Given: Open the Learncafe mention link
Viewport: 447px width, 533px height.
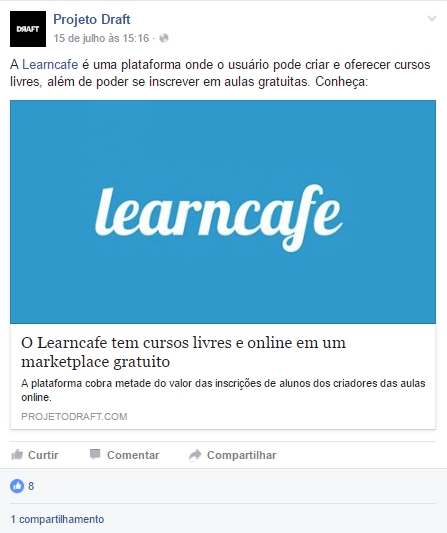Looking at the screenshot, I should point(50,65).
